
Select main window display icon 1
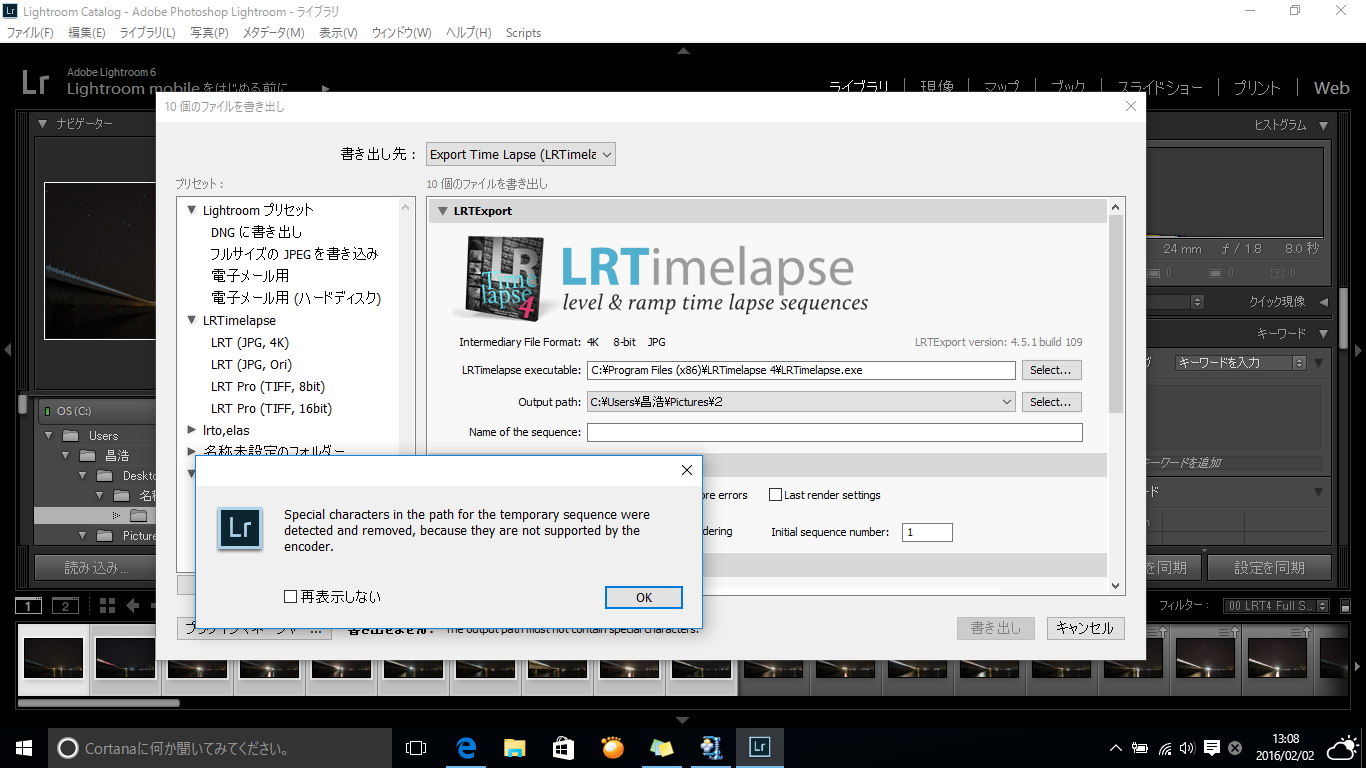tap(29, 606)
